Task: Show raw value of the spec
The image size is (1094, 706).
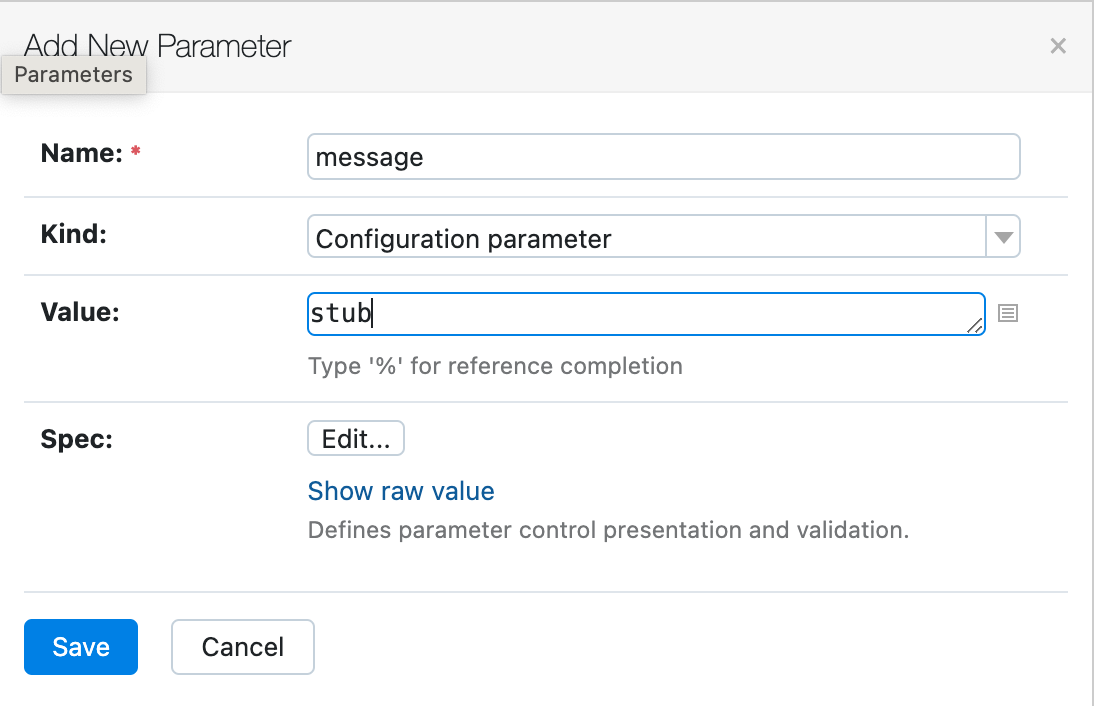Action: click(401, 491)
